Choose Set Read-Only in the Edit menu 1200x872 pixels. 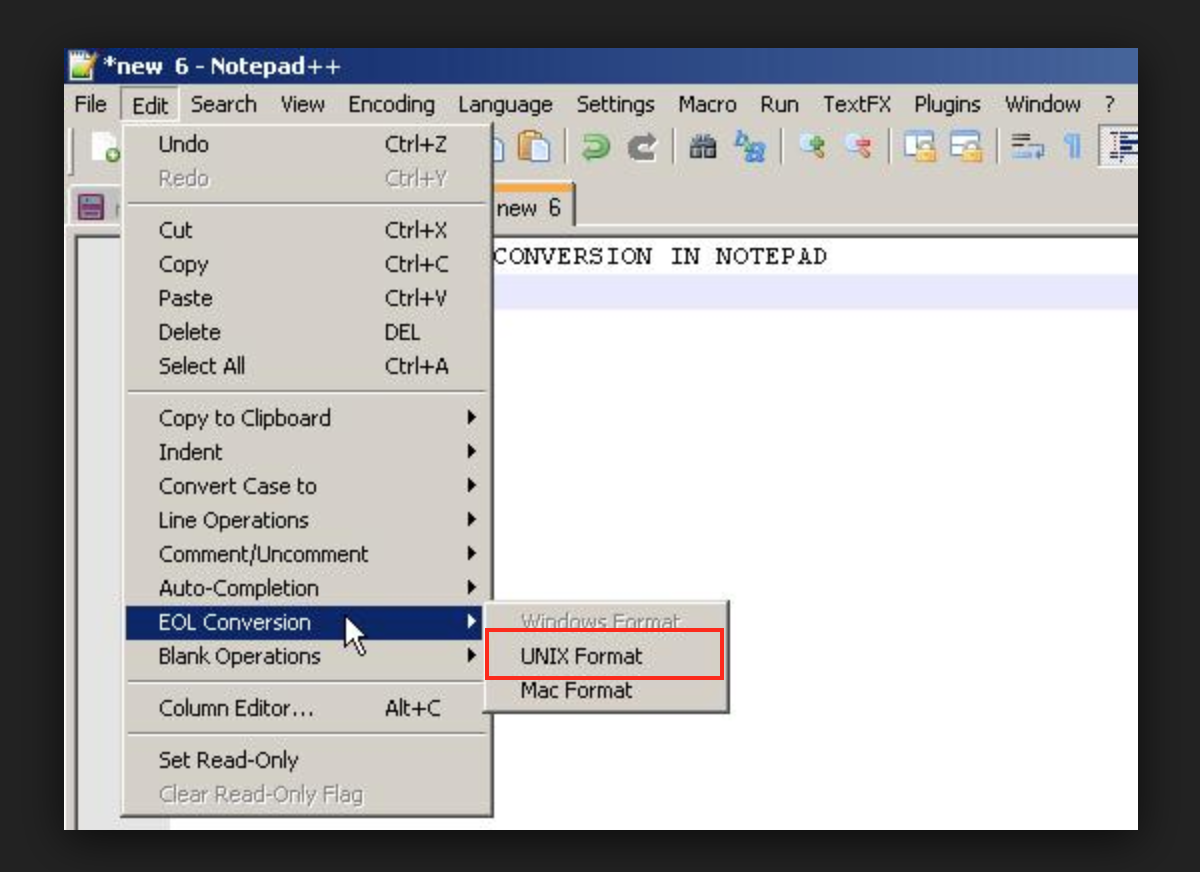coord(306,760)
